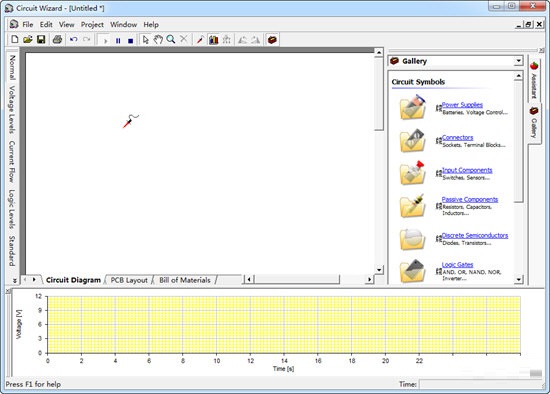The height and width of the screenshot is (394, 550).
Task: Stop the simulation with the square button
Action: coord(130,40)
